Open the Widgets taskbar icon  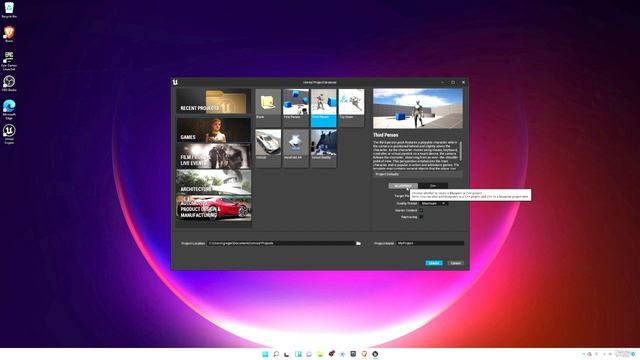pyautogui.click(x=298, y=354)
